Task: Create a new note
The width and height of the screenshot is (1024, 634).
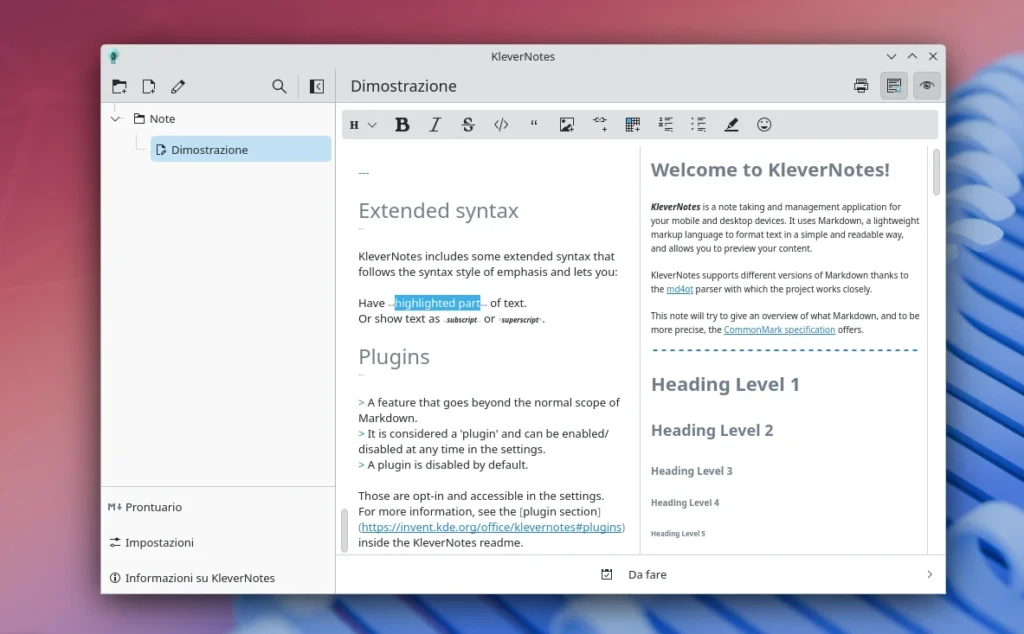Action: (x=148, y=86)
